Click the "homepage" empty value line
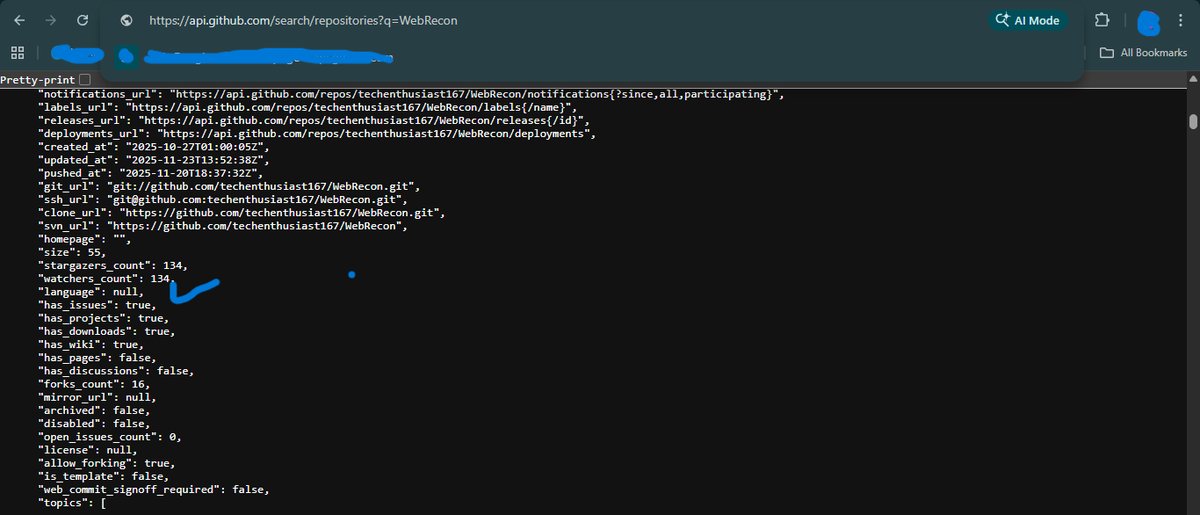 (84, 239)
